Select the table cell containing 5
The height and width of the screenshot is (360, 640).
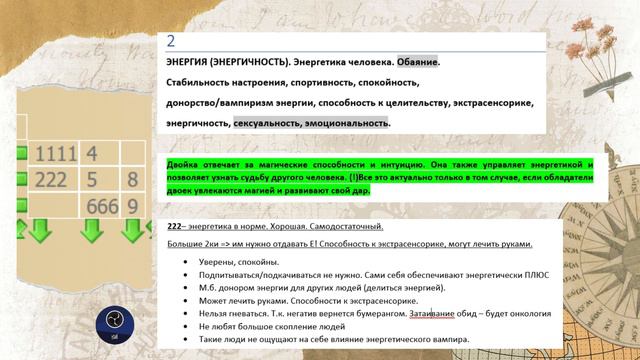click(x=100, y=179)
